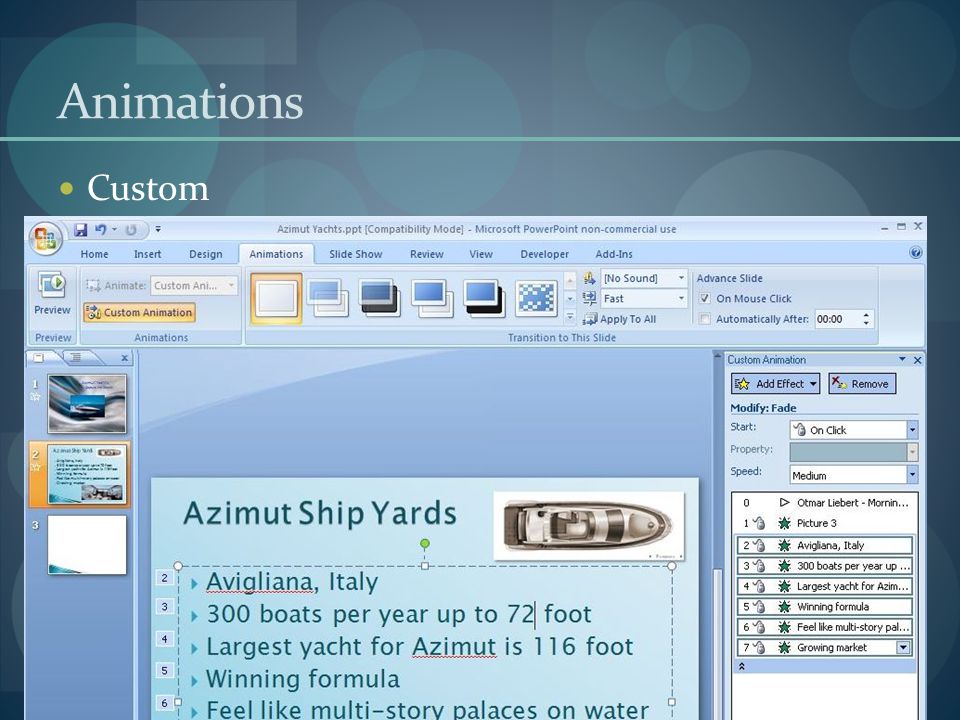Select slide 2 thumbnail
Viewport: 960px width, 720px height.
point(87,474)
